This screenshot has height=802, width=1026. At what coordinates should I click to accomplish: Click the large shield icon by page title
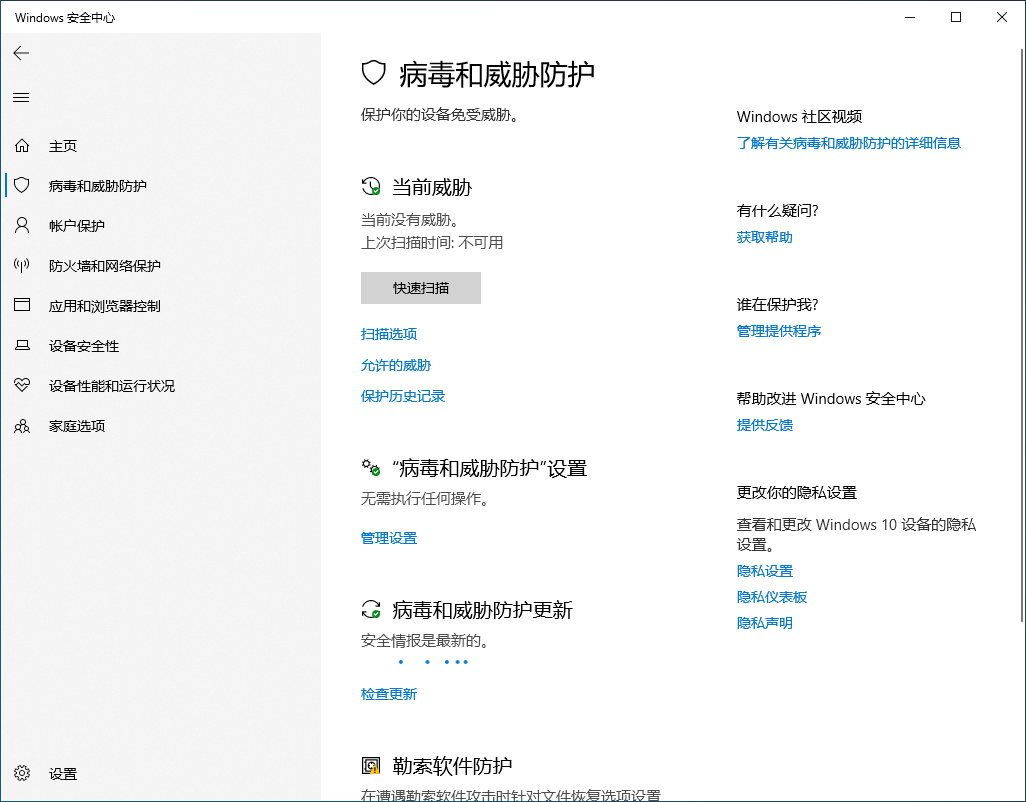374,73
